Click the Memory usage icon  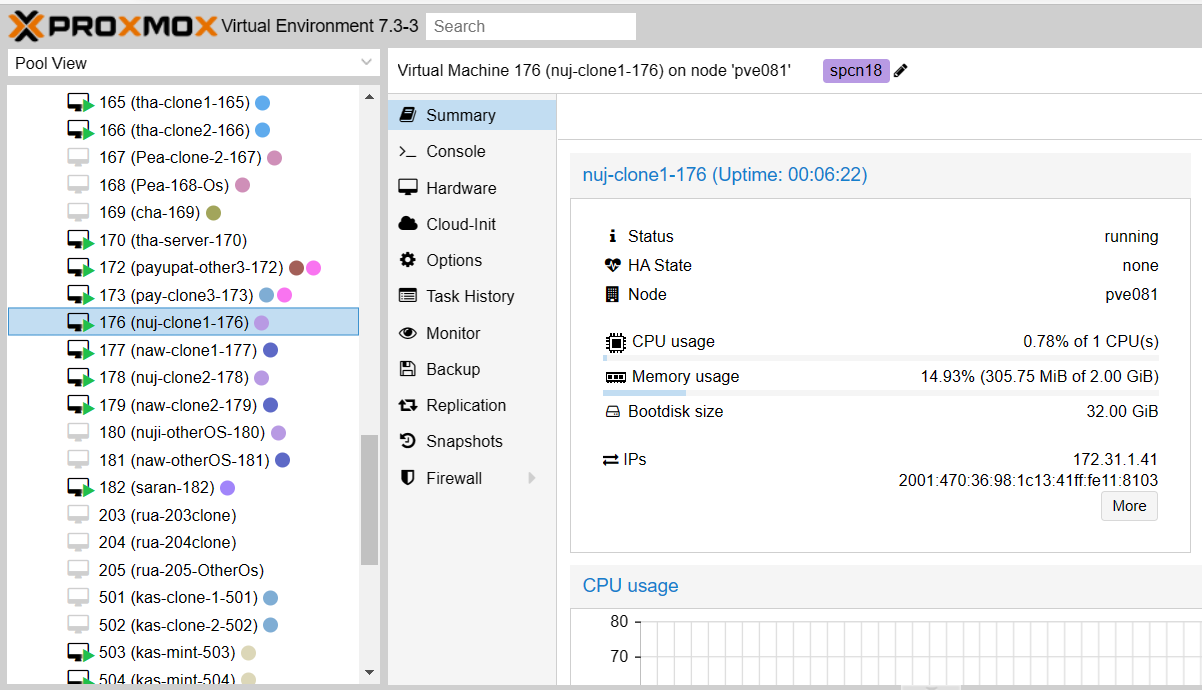(615, 378)
